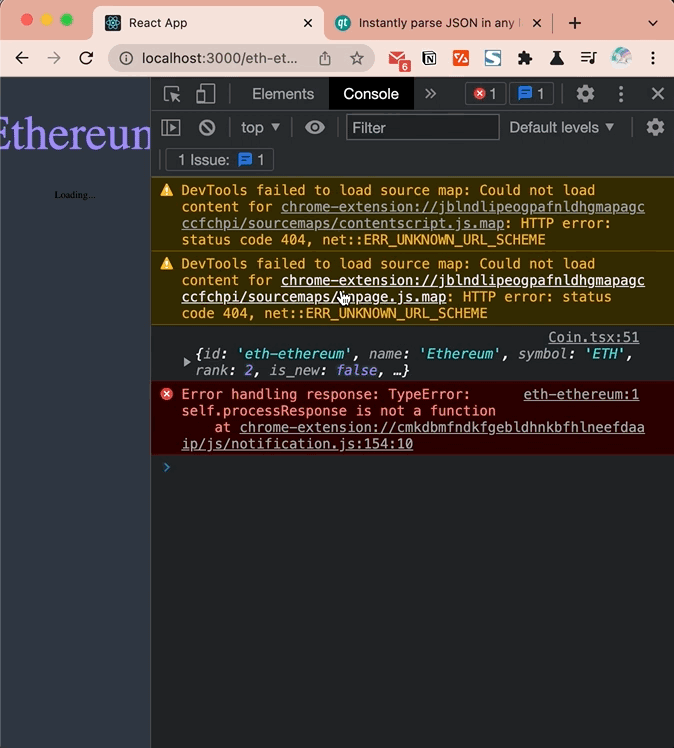Screen dimensions: 674x748
Task: Open DevTools customize three-dot menu
Action: coord(621,94)
